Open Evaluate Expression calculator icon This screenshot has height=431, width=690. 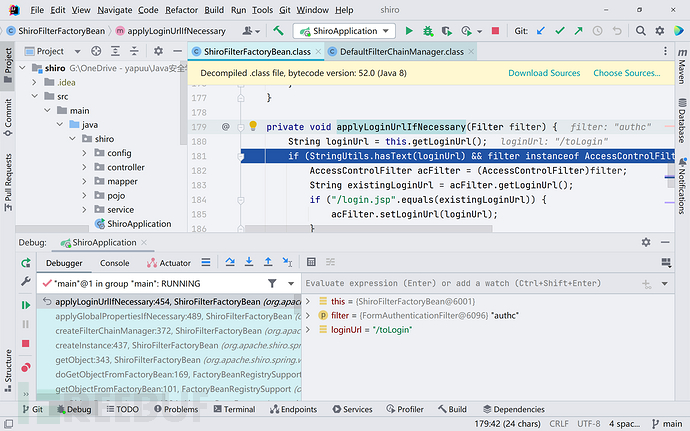(311, 262)
